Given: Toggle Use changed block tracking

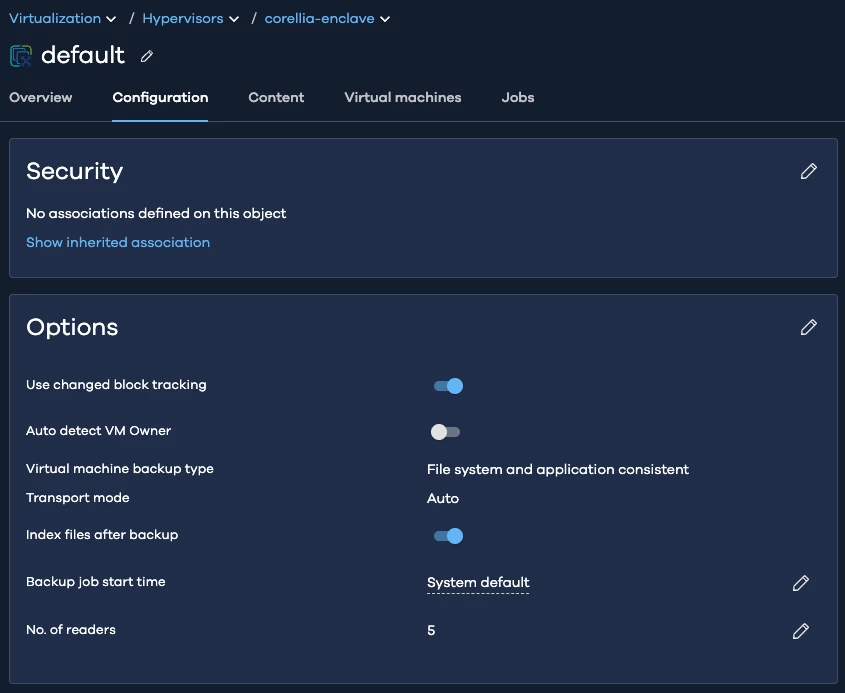Looking at the screenshot, I should click(x=448, y=386).
